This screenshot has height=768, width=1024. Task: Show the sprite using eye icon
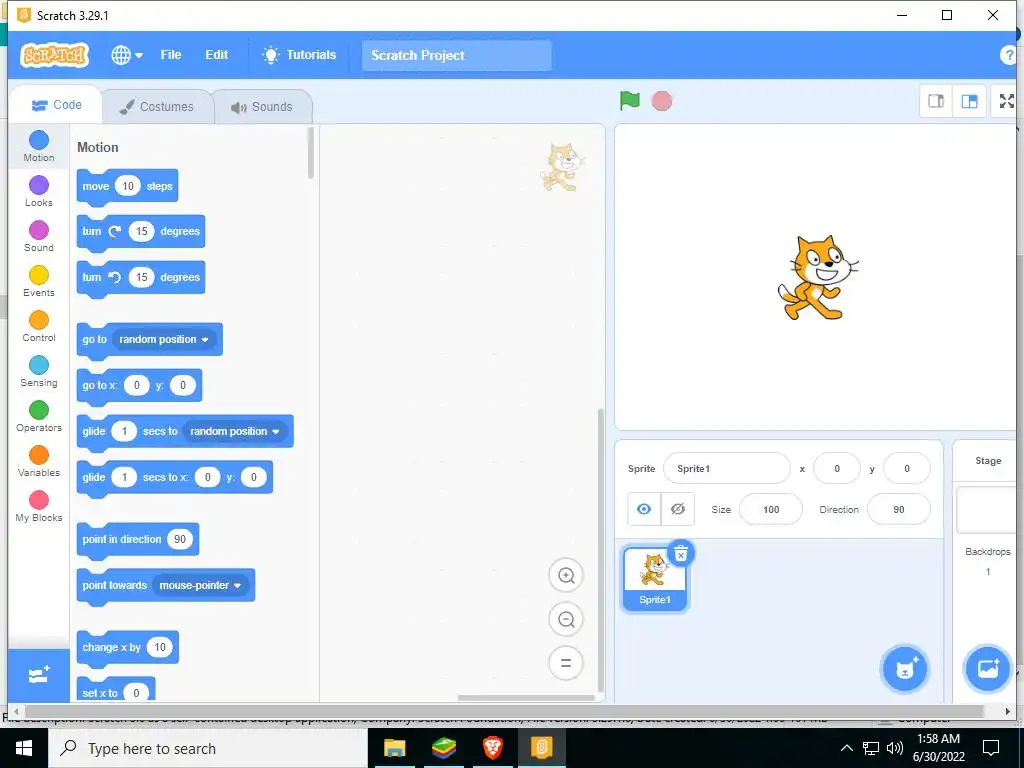644,509
